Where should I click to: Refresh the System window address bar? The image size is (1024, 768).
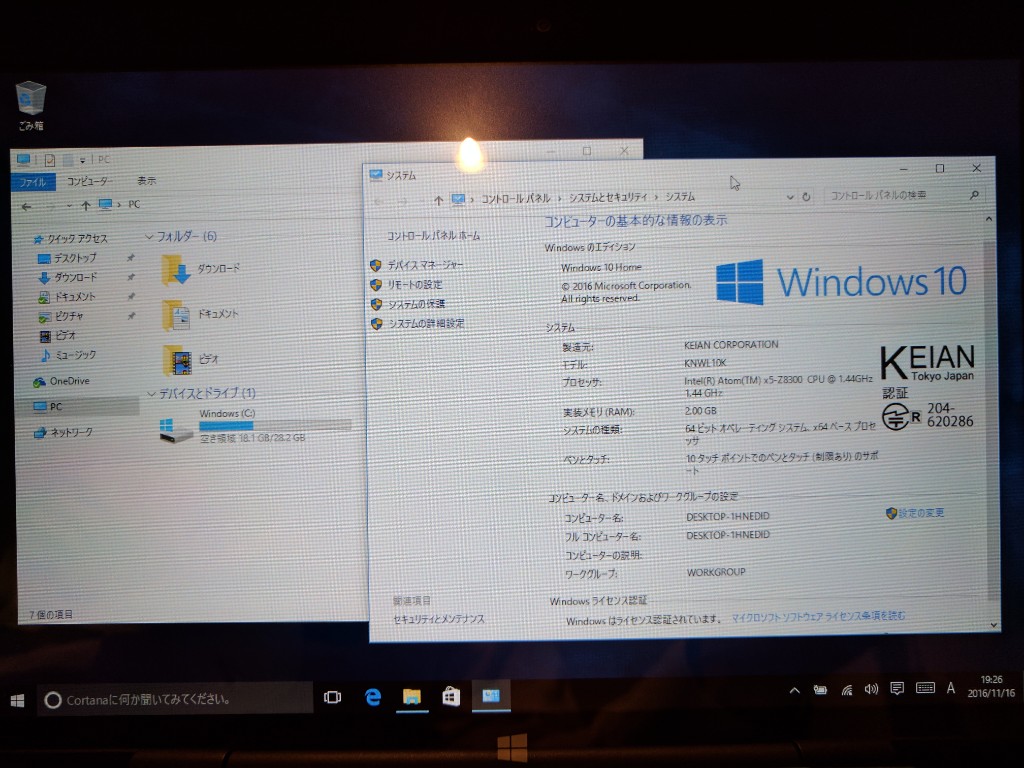[807, 197]
